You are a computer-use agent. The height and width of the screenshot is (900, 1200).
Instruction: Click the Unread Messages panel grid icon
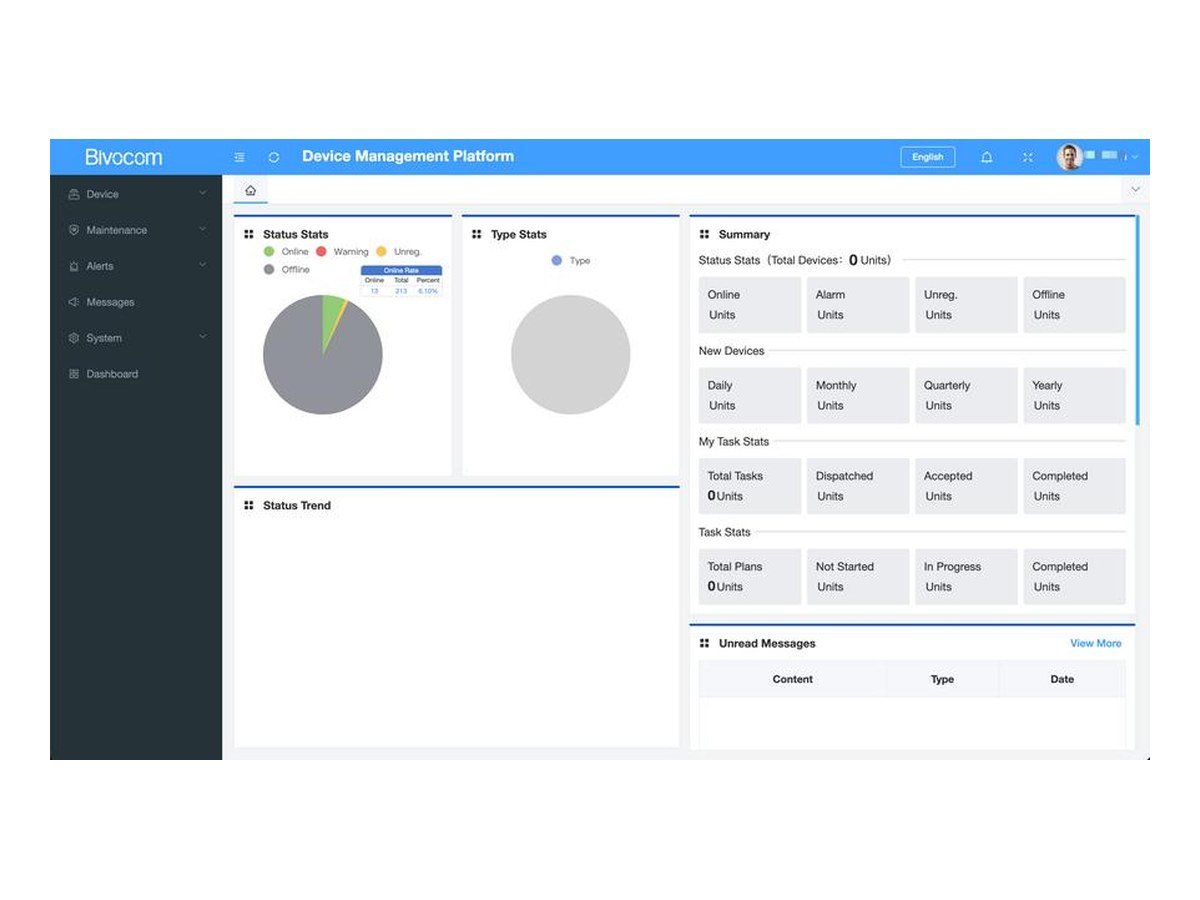(x=704, y=643)
